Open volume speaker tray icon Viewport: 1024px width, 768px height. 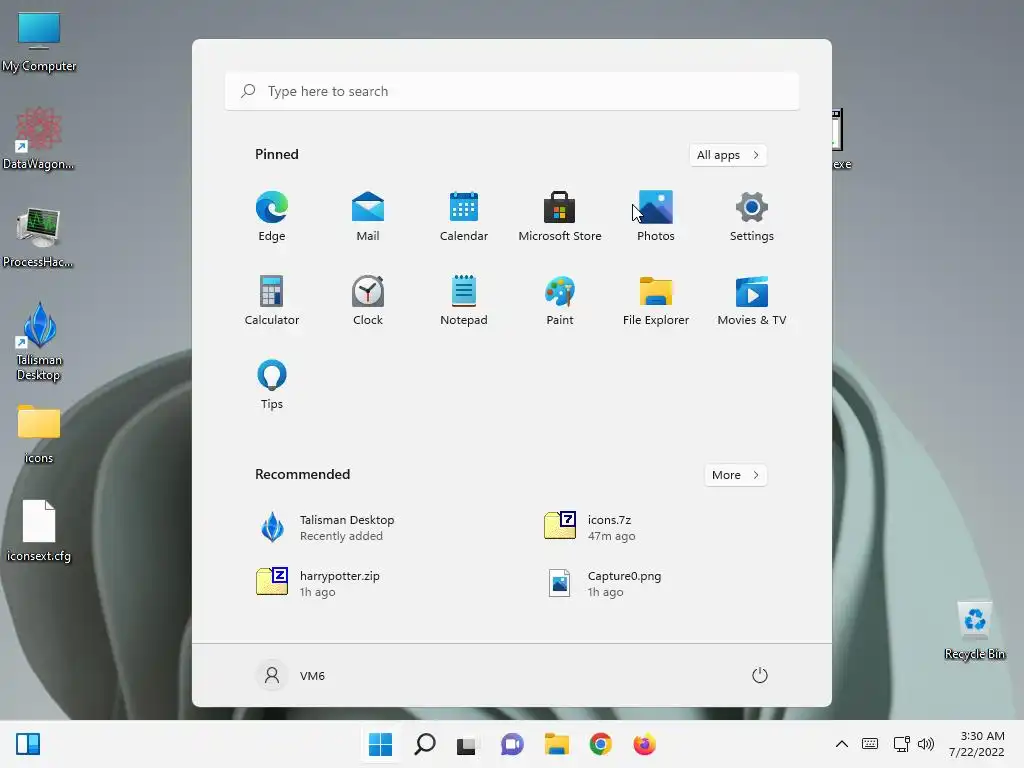coord(925,744)
